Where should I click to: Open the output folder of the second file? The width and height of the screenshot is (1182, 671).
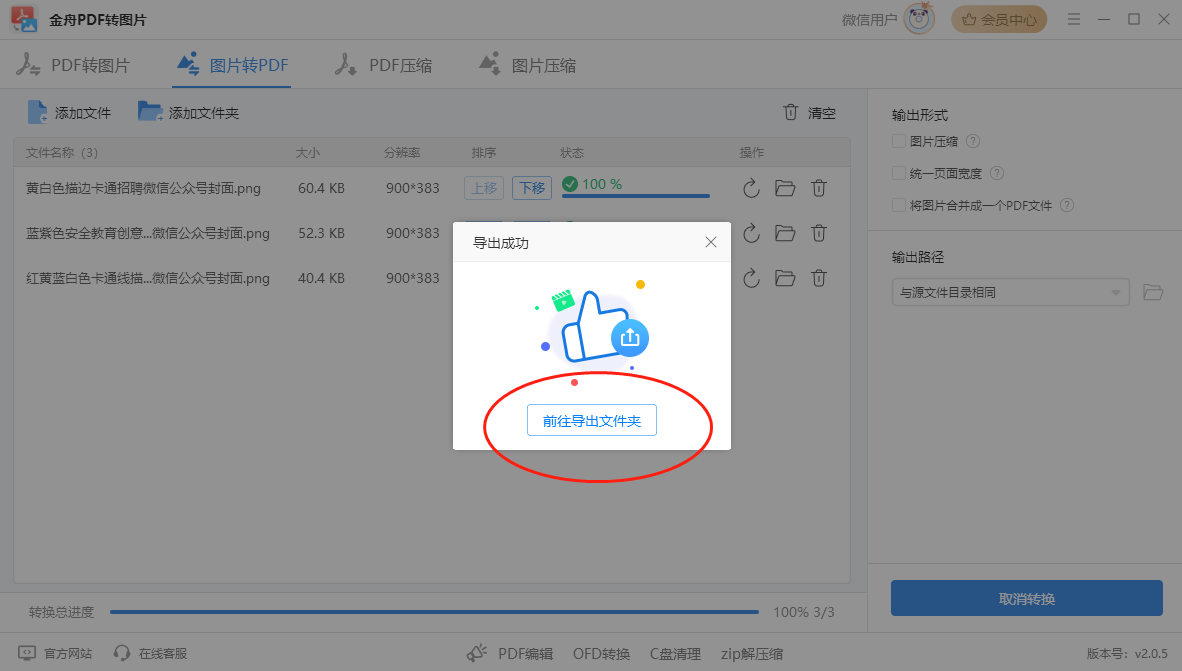pyautogui.click(x=785, y=233)
